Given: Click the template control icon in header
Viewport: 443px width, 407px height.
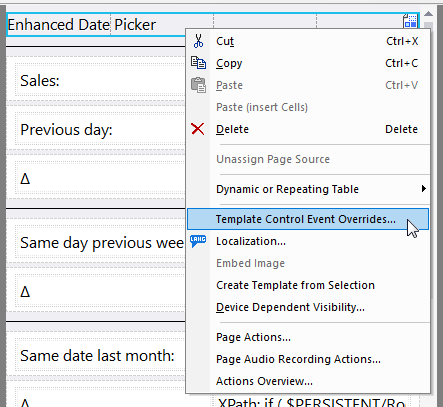Looking at the screenshot, I should (410, 21).
